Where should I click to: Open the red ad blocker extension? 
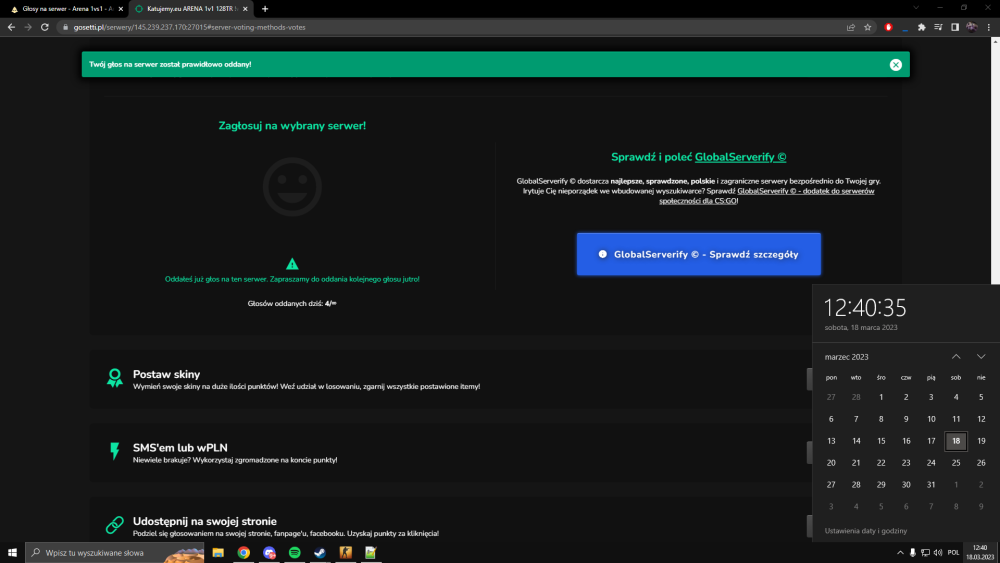tap(888, 27)
